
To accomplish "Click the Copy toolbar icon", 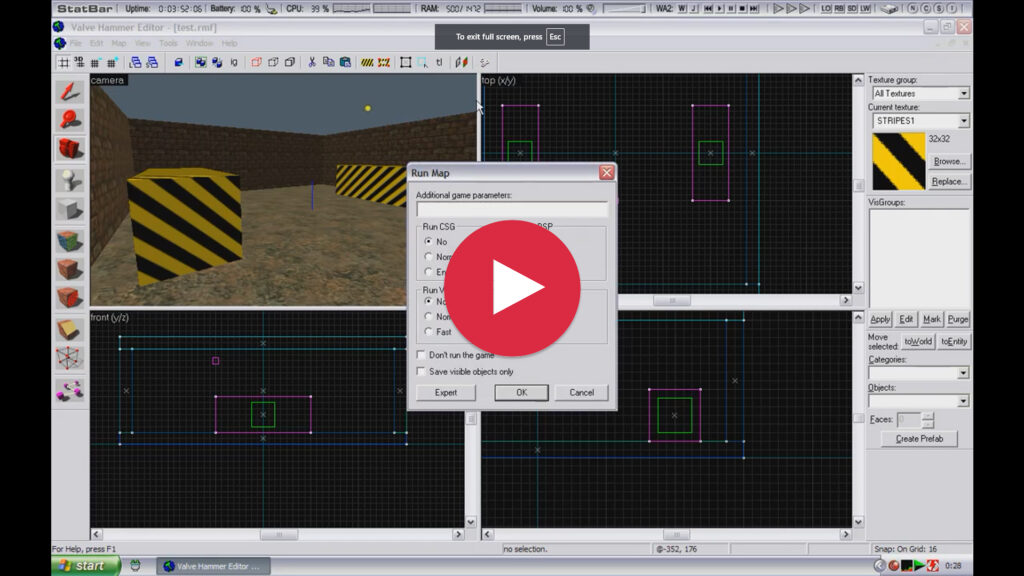I will pos(328,63).
